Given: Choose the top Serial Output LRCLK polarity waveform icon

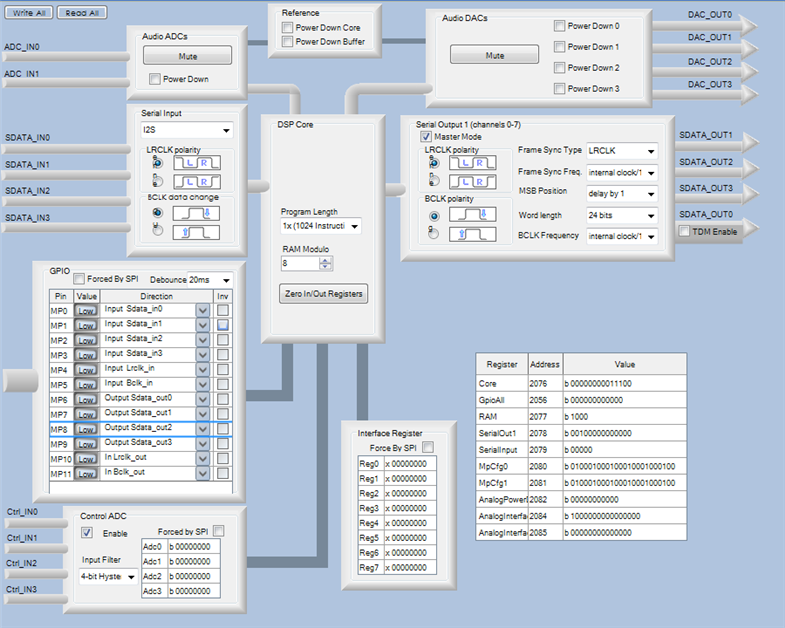Looking at the screenshot, I should point(473,163).
